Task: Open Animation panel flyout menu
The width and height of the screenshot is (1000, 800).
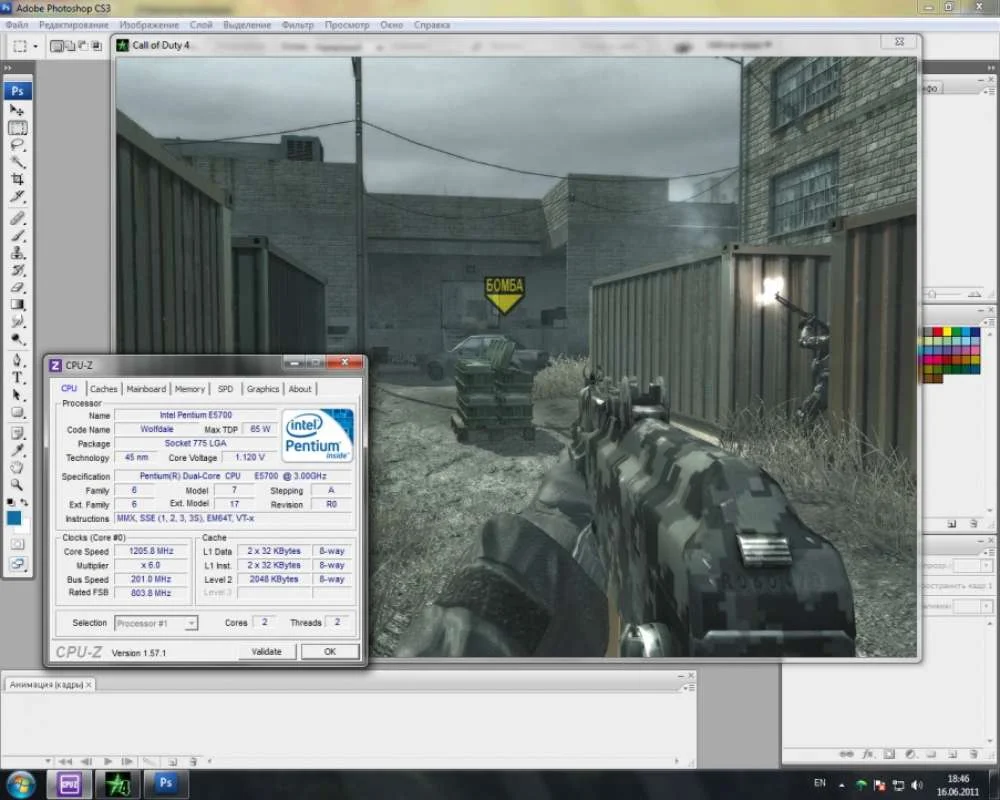Action: pyautogui.click(x=689, y=688)
